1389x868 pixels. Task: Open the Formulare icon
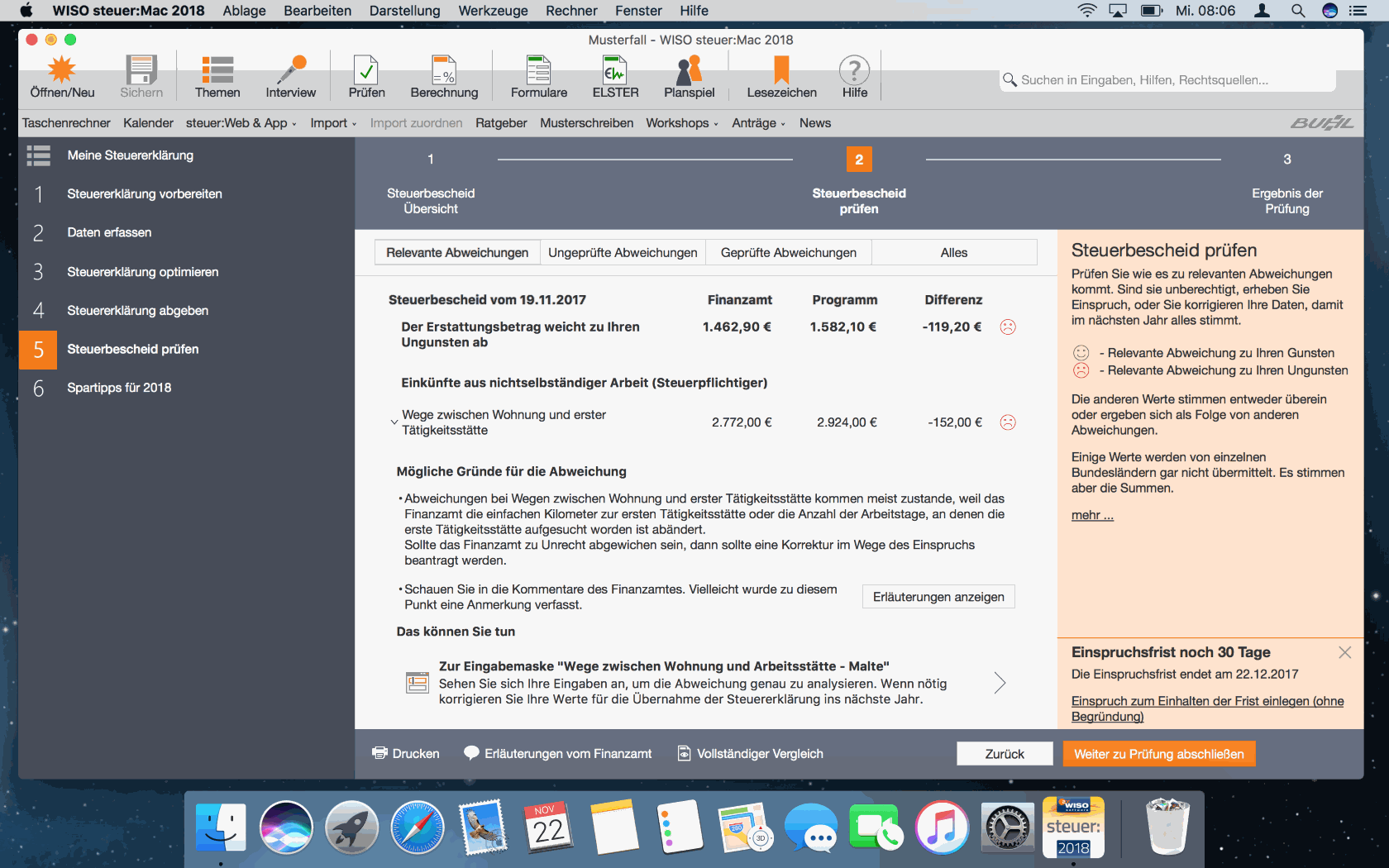click(539, 70)
